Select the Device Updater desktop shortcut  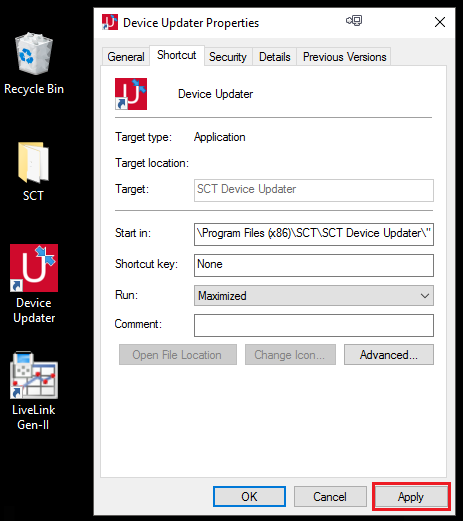point(34,284)
